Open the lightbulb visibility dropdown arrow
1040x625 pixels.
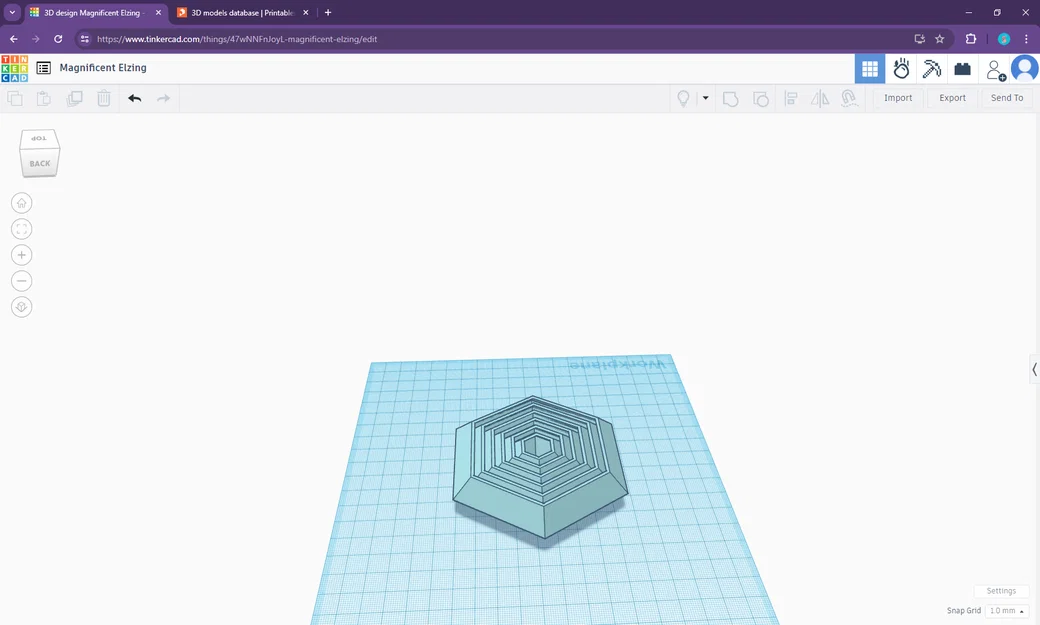pos(705,98)
